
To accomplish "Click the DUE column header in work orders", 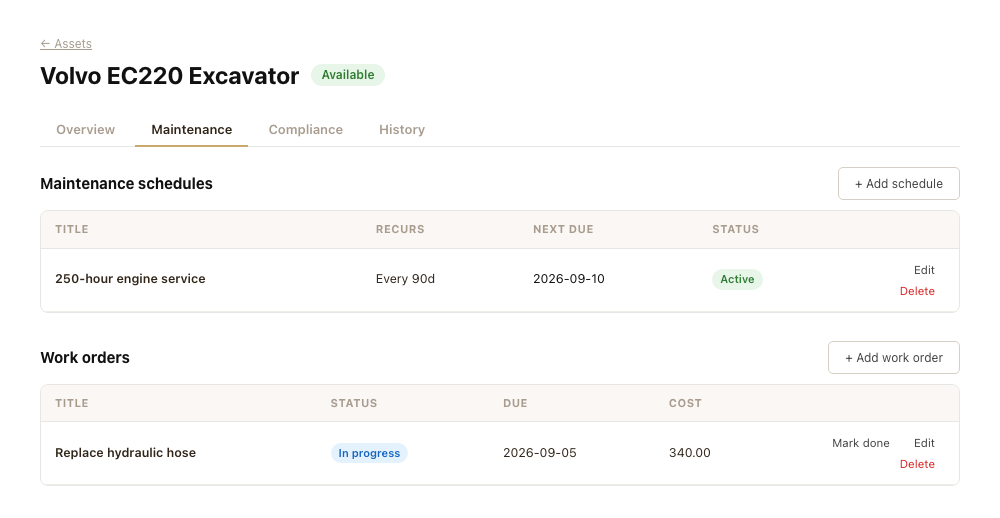I will pos(515,403).
